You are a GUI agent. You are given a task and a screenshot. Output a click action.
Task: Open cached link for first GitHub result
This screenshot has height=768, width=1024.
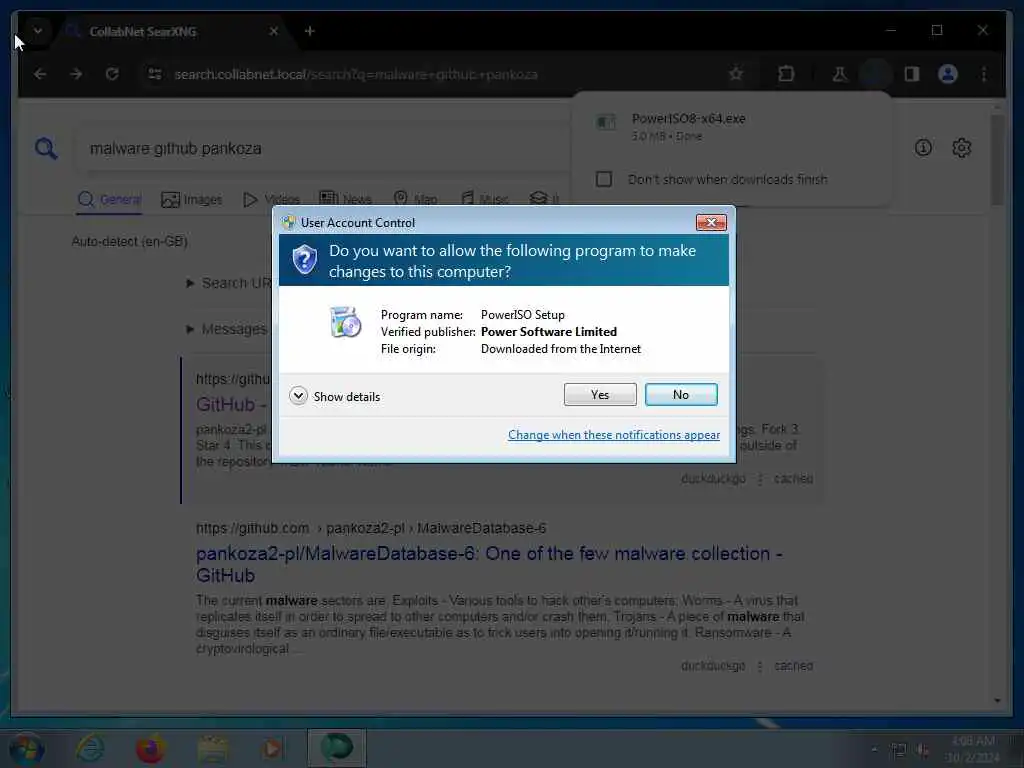click(x=793, y=479)
